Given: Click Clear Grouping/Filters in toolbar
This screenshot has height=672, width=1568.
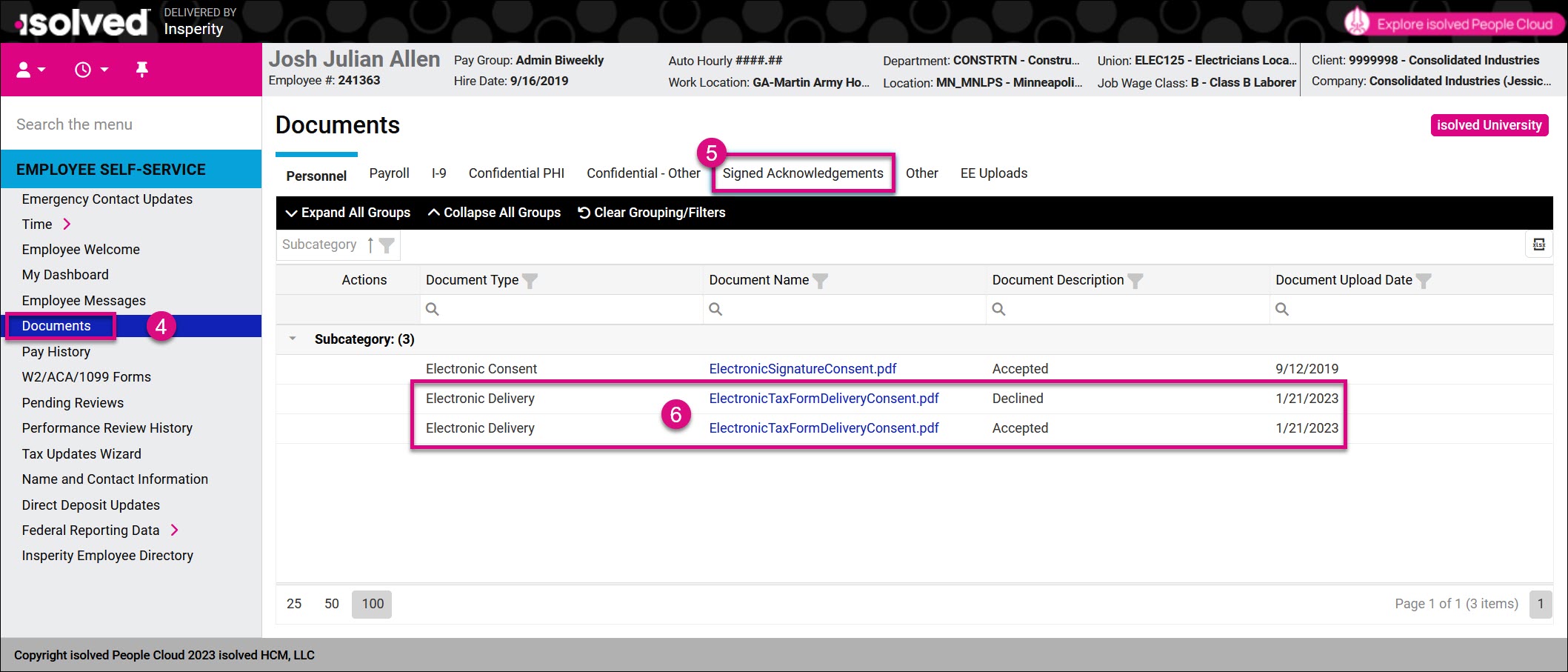Looking at the screenshot, I should 651,213.
